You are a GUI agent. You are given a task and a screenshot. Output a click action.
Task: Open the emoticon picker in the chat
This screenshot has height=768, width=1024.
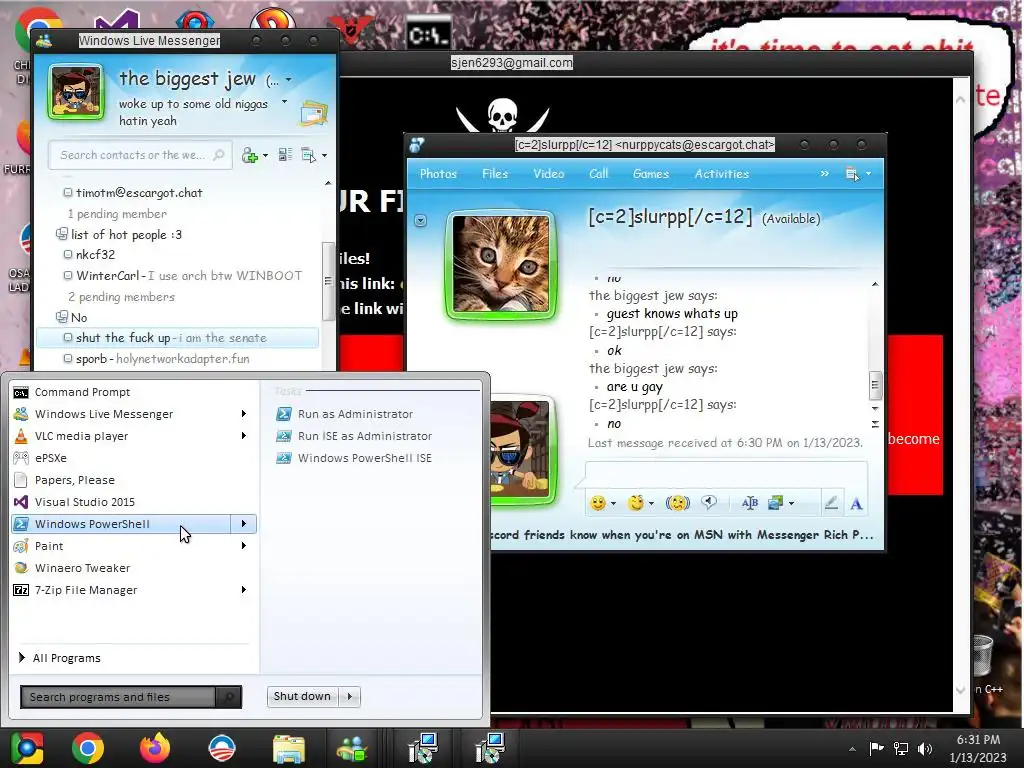(x=601, y=503)
